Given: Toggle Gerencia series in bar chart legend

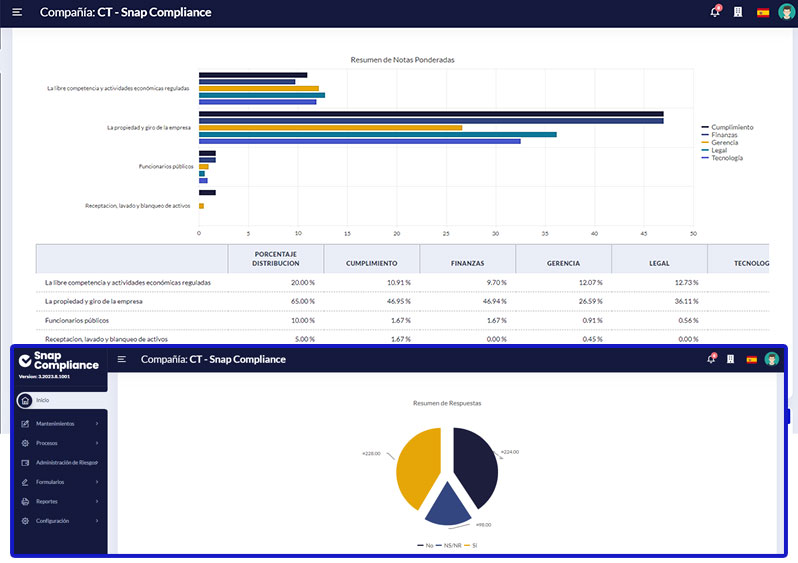Looking at the screenshot, I should point(720,142).
